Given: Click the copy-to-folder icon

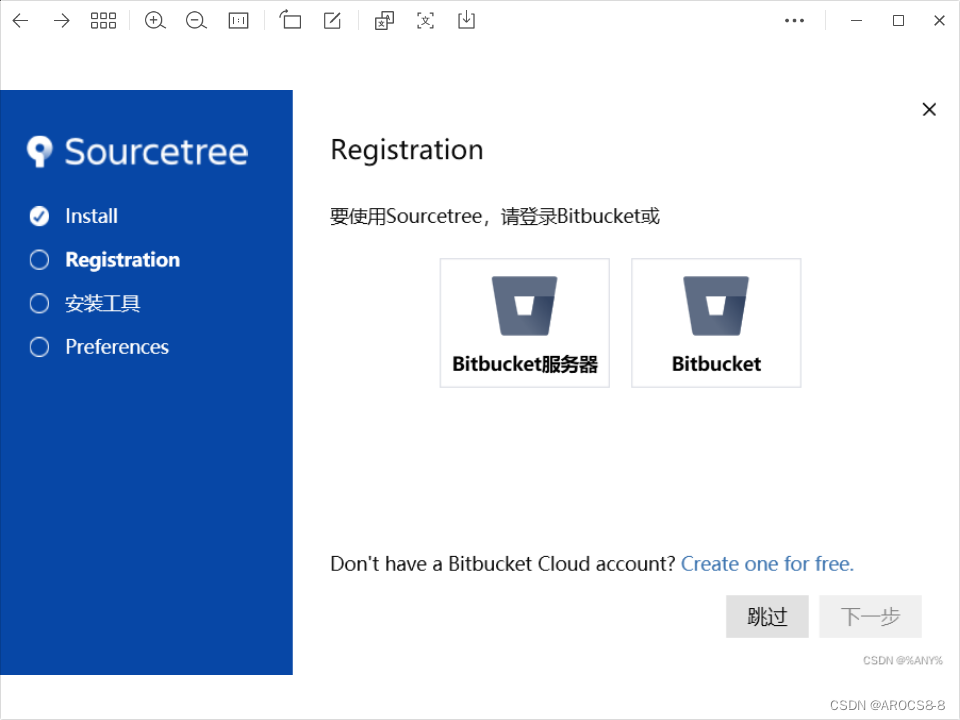Looking at the screenshot, I should coord(384,20).
